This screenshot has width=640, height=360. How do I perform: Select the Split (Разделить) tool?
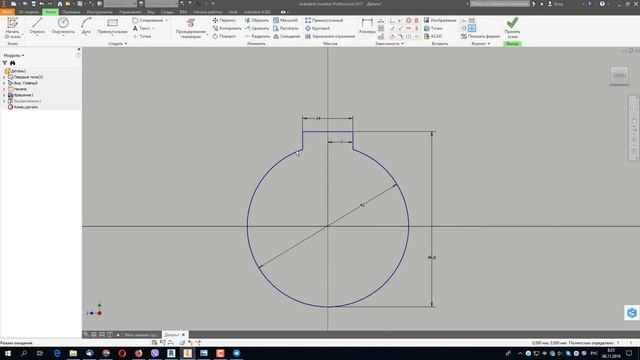pos(257,36)
